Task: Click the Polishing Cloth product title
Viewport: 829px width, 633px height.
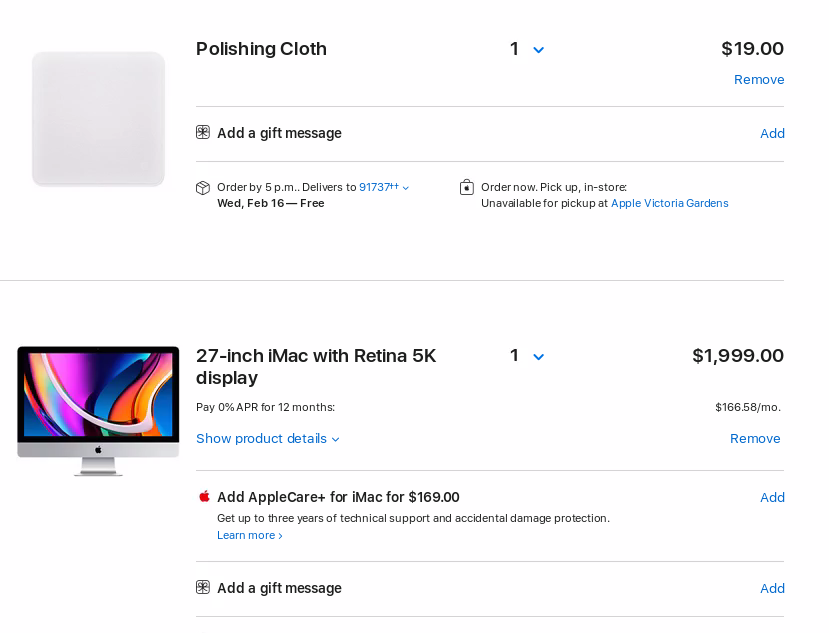Action: tap(261, 49)
